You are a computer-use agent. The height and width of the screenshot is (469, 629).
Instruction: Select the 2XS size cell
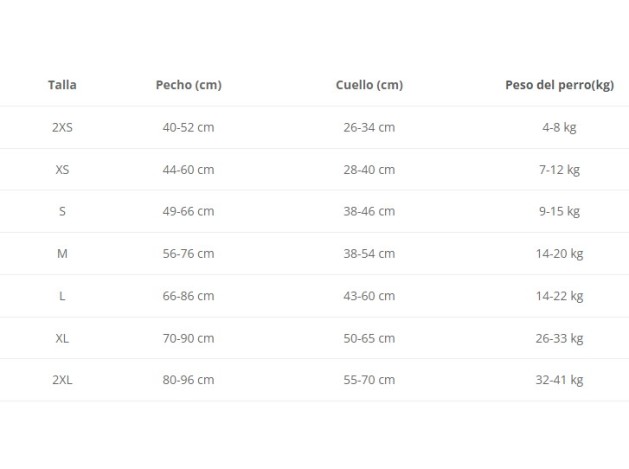[x=62, y=127]
